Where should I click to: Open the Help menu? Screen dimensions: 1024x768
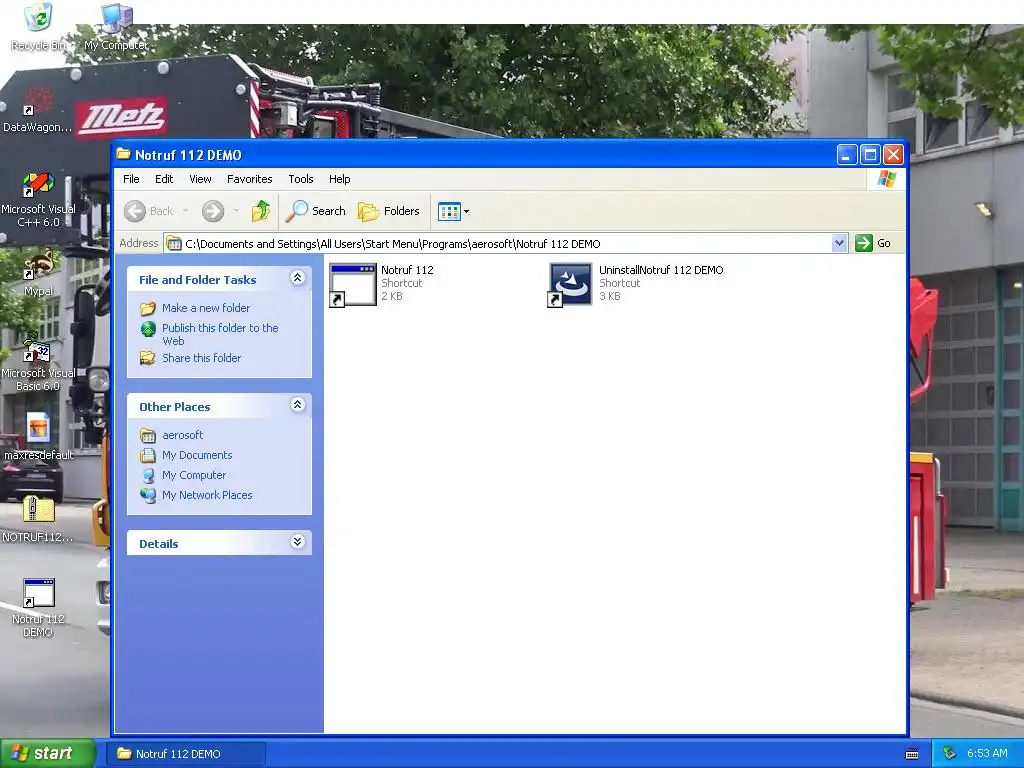pyautogui.click(x=339, y=179)
